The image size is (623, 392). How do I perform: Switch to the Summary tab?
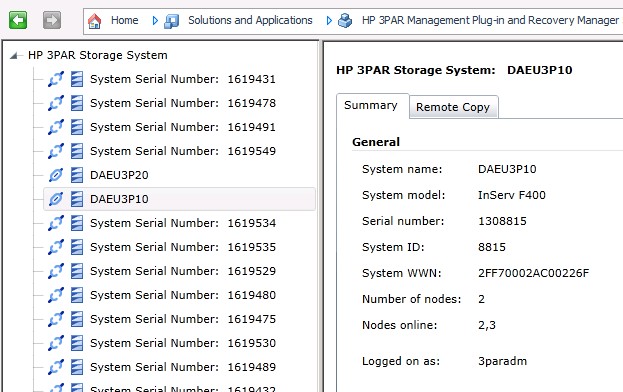(371, 105)
